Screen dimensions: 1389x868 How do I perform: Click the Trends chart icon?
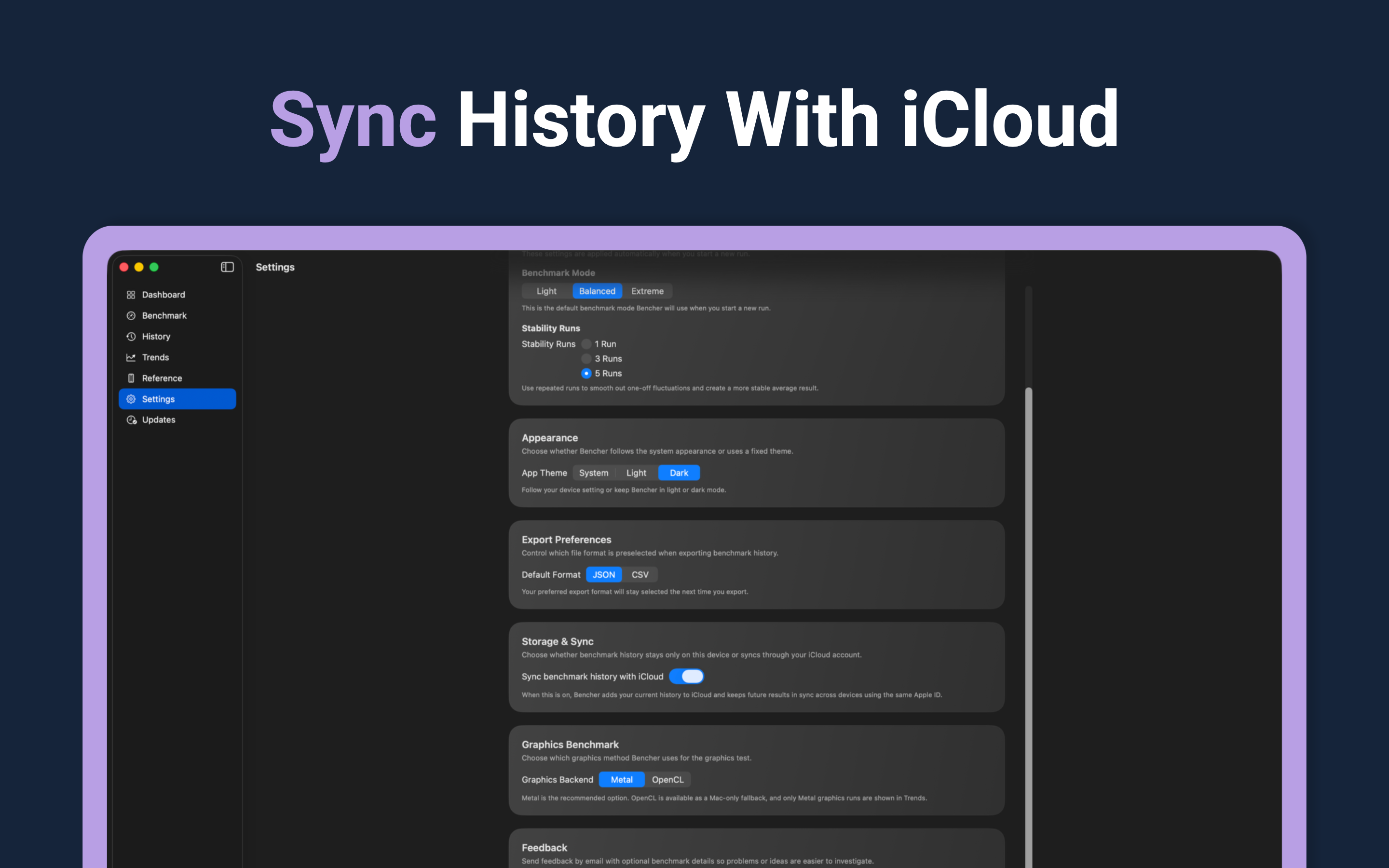131,357
